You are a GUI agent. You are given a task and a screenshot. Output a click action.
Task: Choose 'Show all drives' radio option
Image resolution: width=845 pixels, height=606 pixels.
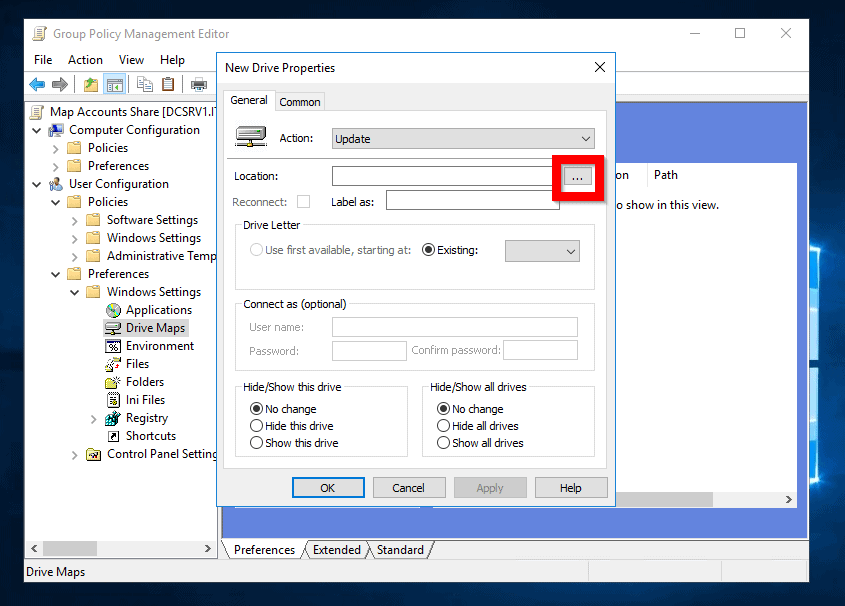click(x=443, y=443)
